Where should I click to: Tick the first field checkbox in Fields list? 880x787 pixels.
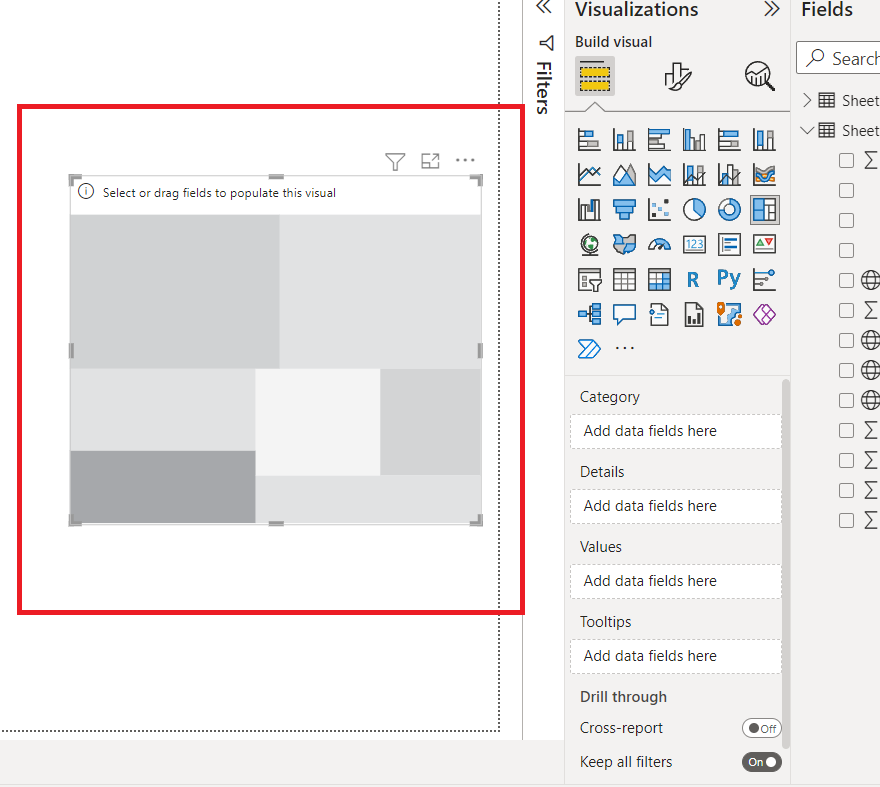846,161
